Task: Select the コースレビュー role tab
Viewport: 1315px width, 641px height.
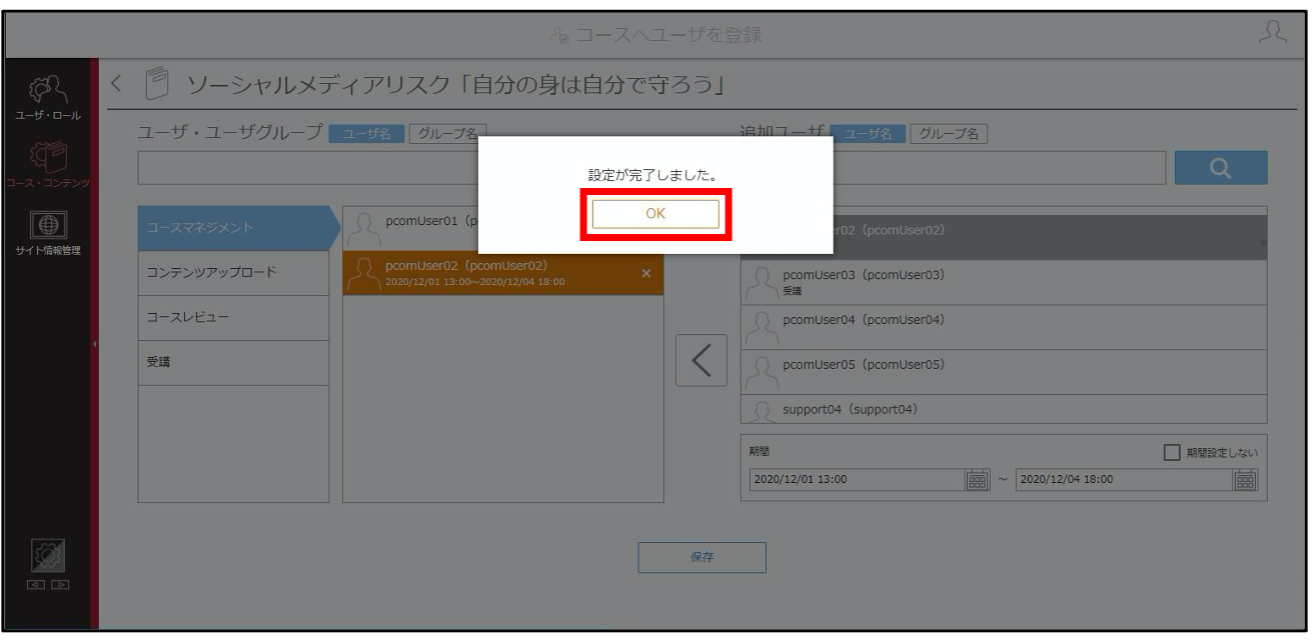Action: coord(233,318)
